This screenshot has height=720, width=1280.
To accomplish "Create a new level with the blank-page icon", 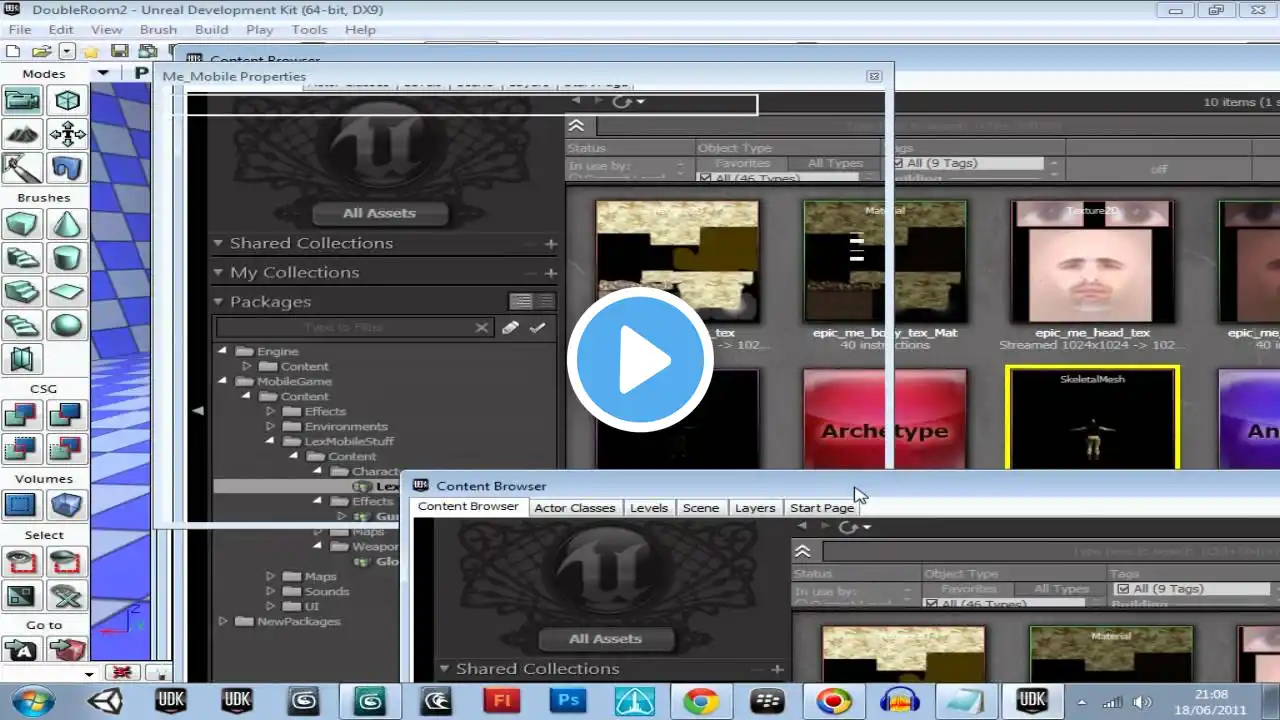I will point(14,51).
